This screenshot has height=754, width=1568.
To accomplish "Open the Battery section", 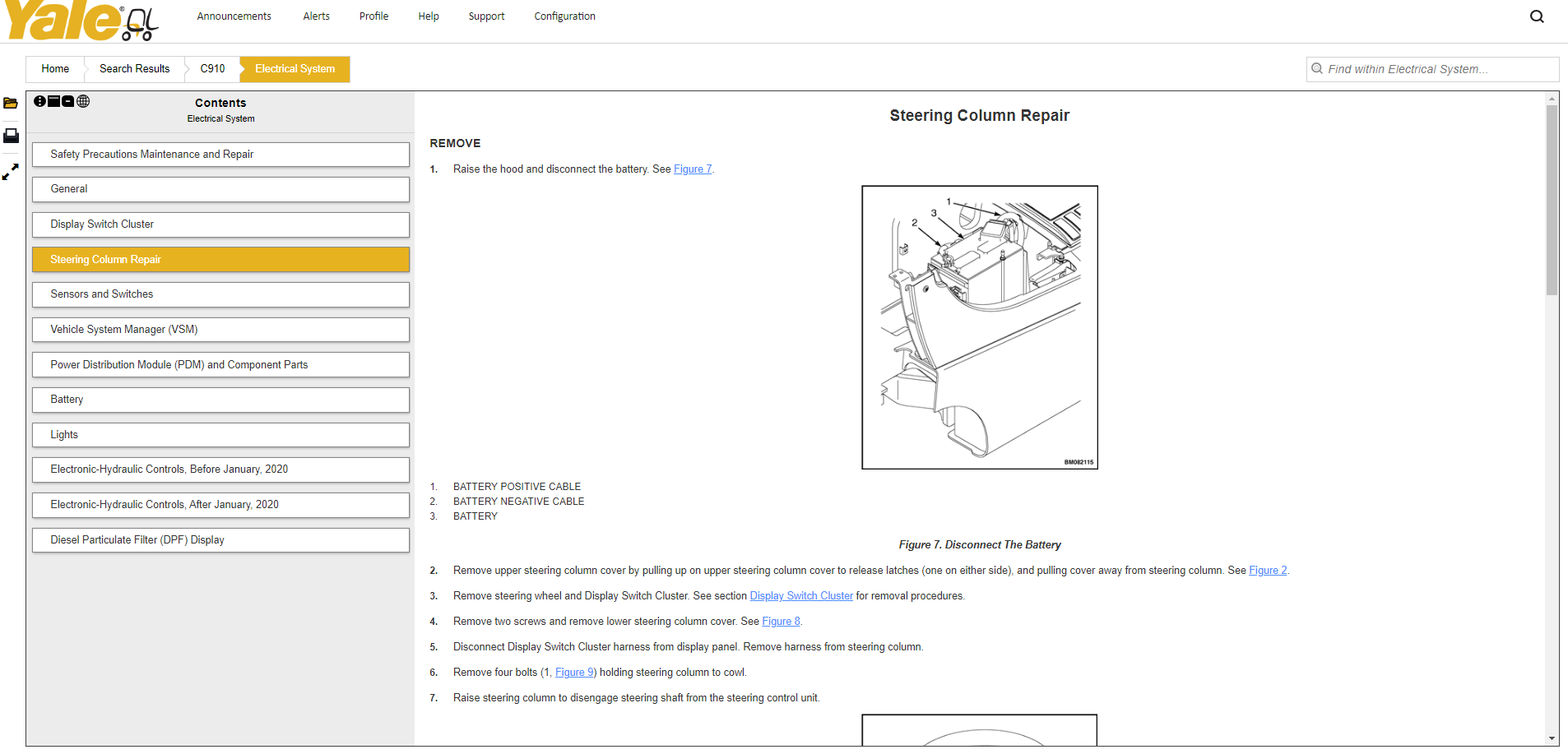I will tap(220, 400).
